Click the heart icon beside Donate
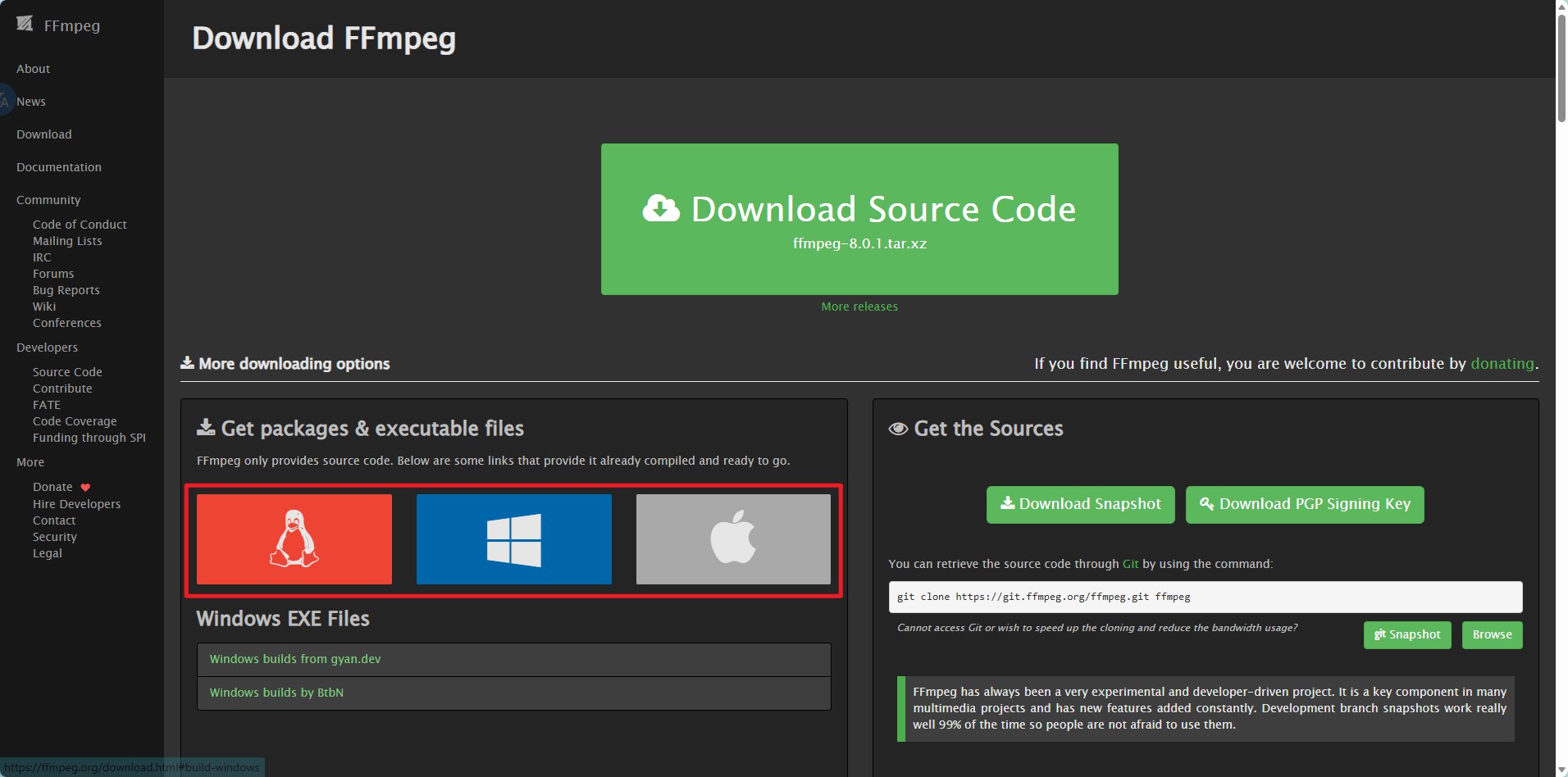The image size is (1568, 777). [85, 488]
